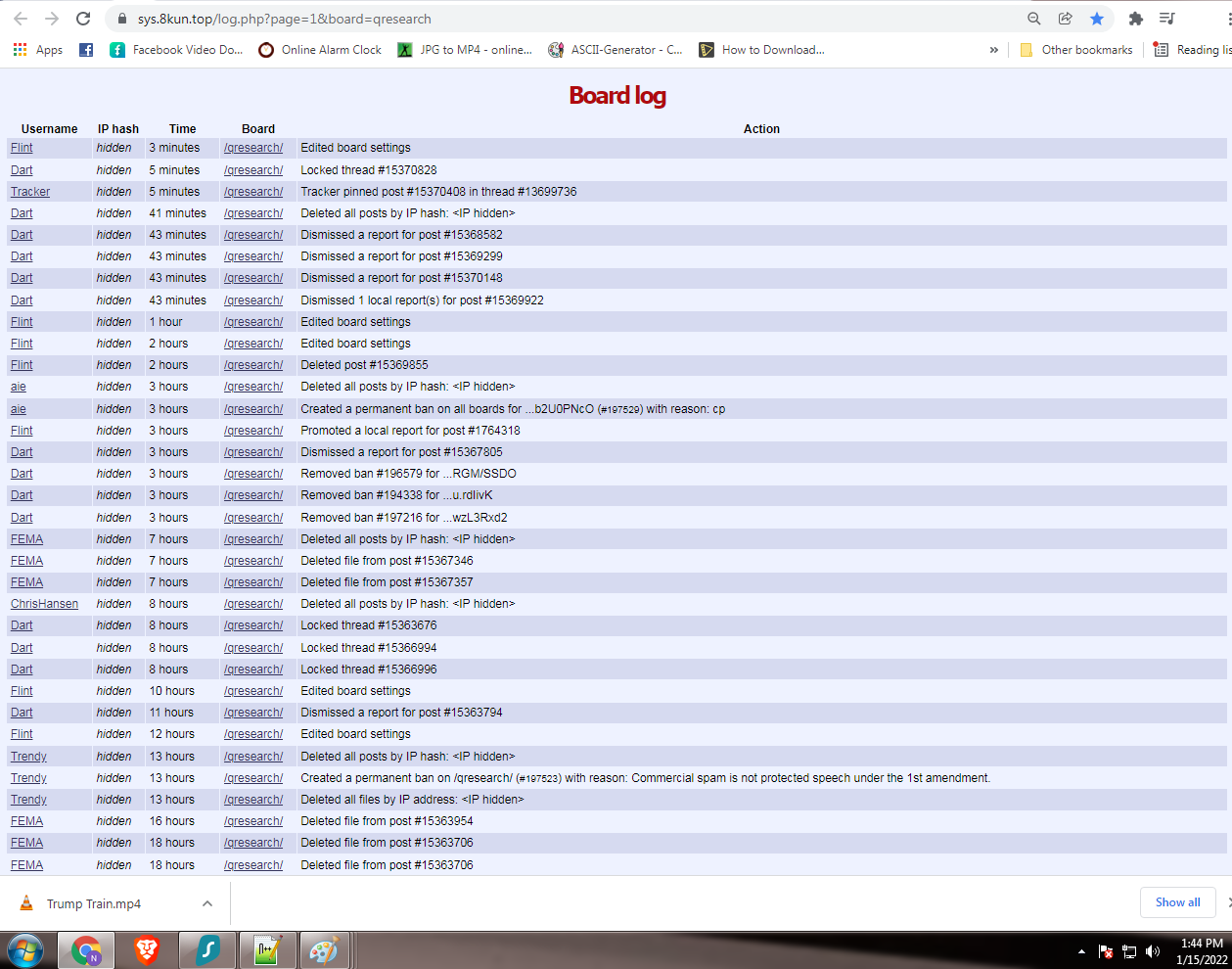The width and height of the screenshot is (1232, 969).
Task: Open the notepad app in the taskbar
Action: point(267,950)
